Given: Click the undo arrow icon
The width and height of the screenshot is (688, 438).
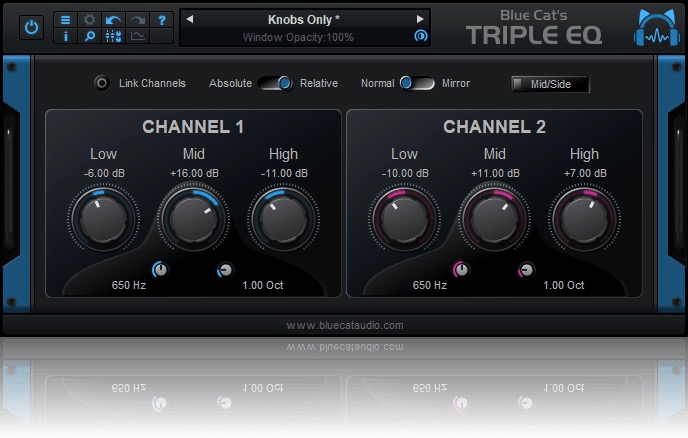Looking at the screenshot, I should point(114,20).
